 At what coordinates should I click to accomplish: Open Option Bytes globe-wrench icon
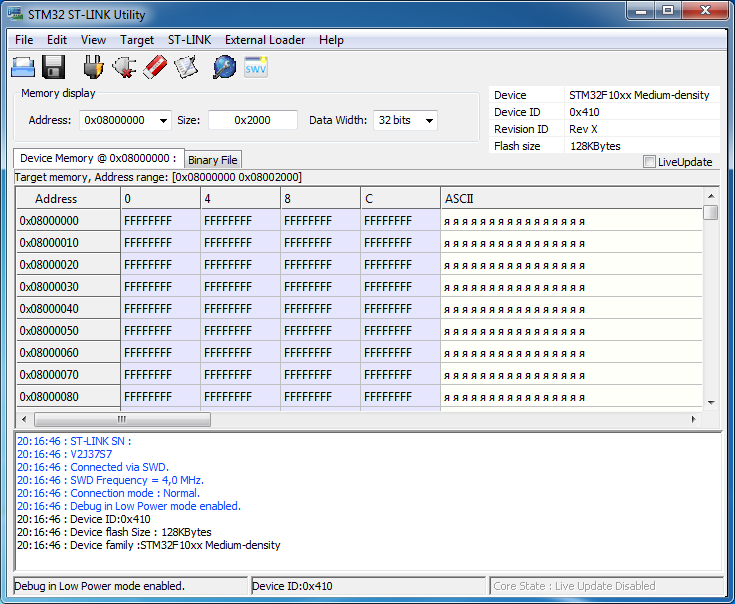225,67
